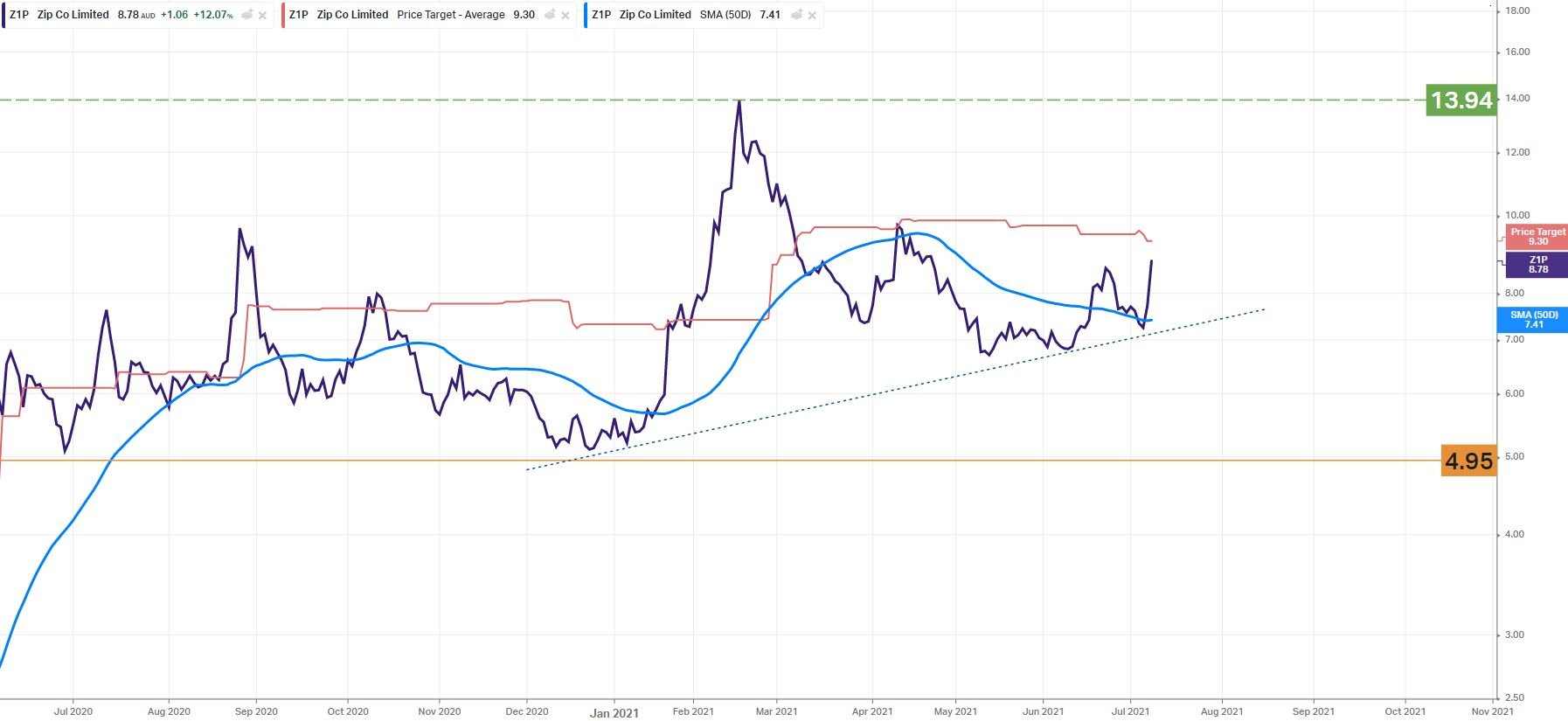The height and width of the screenshot is (721, 1568).
Task: Select the blue 'SMA (50D) 7.41' axis tag
Action: coord(1533,320)
